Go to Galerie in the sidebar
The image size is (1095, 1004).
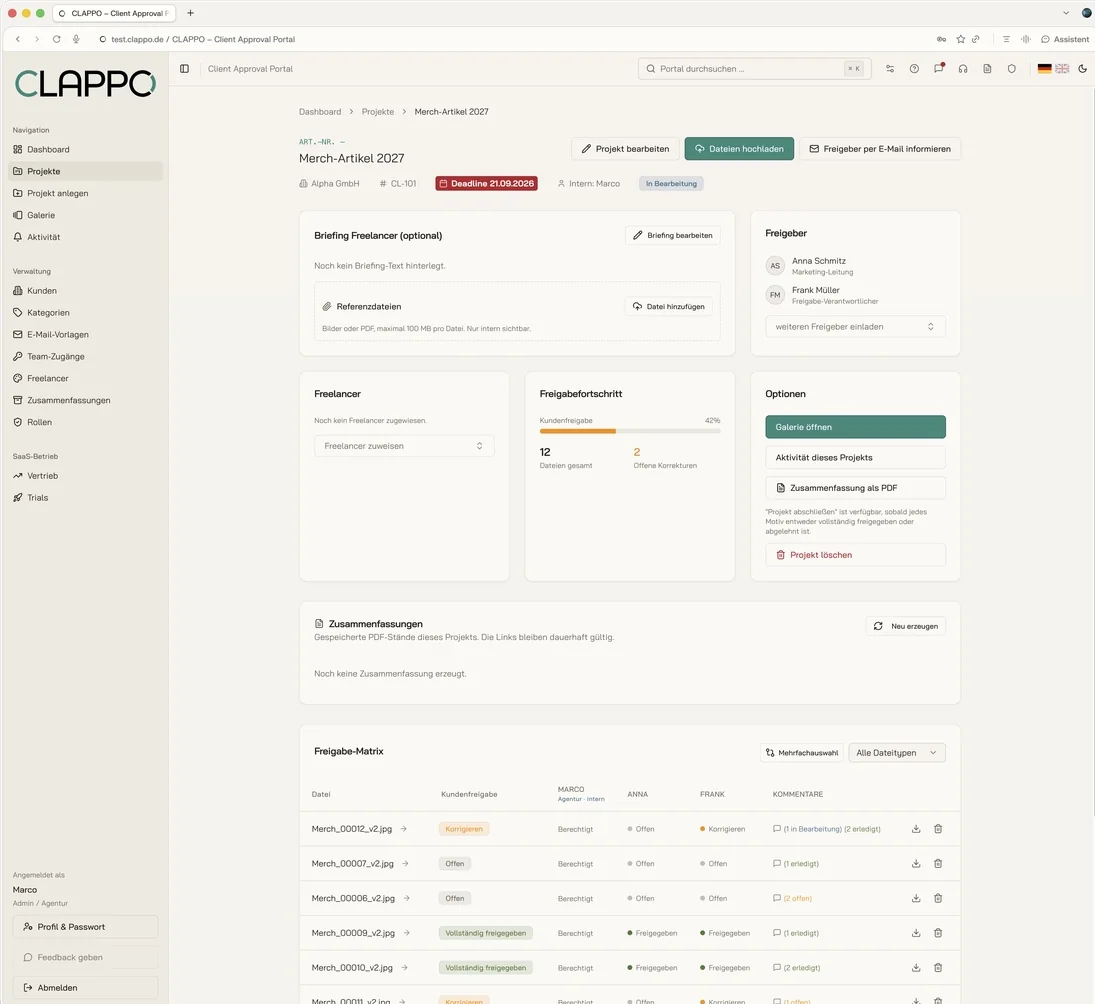point(41,215)
